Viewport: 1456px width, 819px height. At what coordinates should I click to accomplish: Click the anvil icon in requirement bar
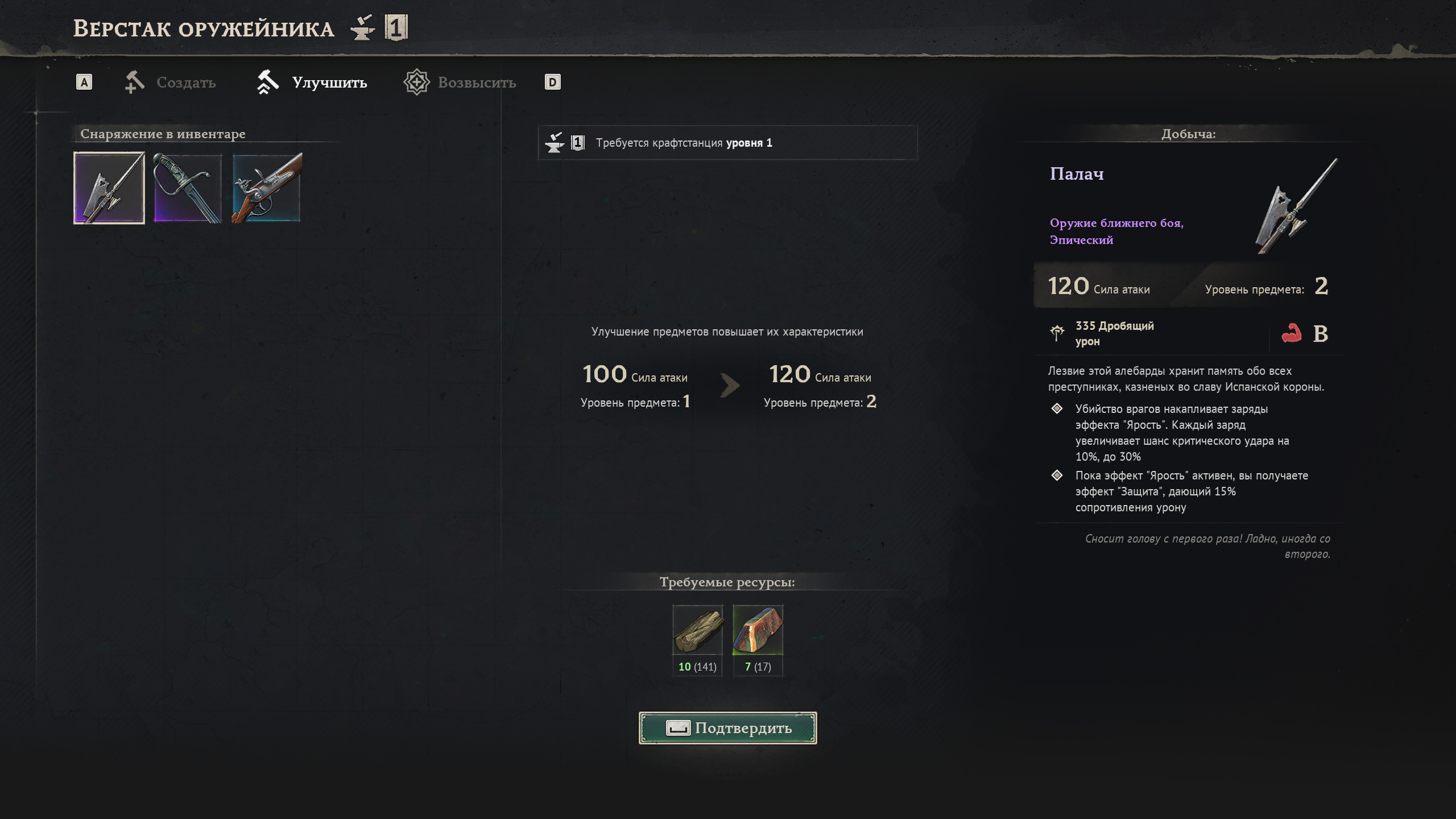coord(555,143)
